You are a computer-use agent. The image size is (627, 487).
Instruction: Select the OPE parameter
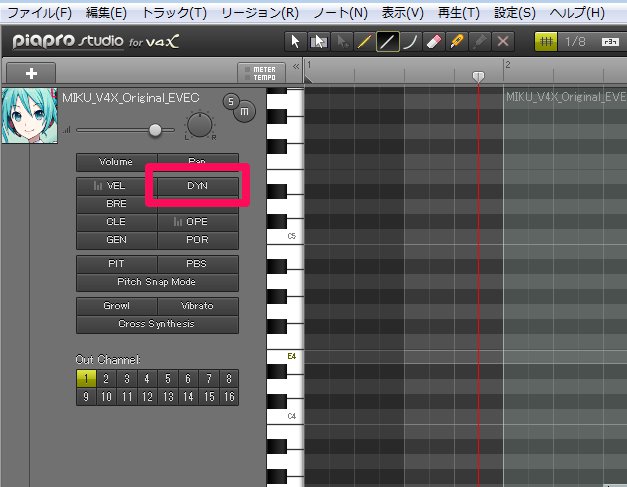point(198,222)
